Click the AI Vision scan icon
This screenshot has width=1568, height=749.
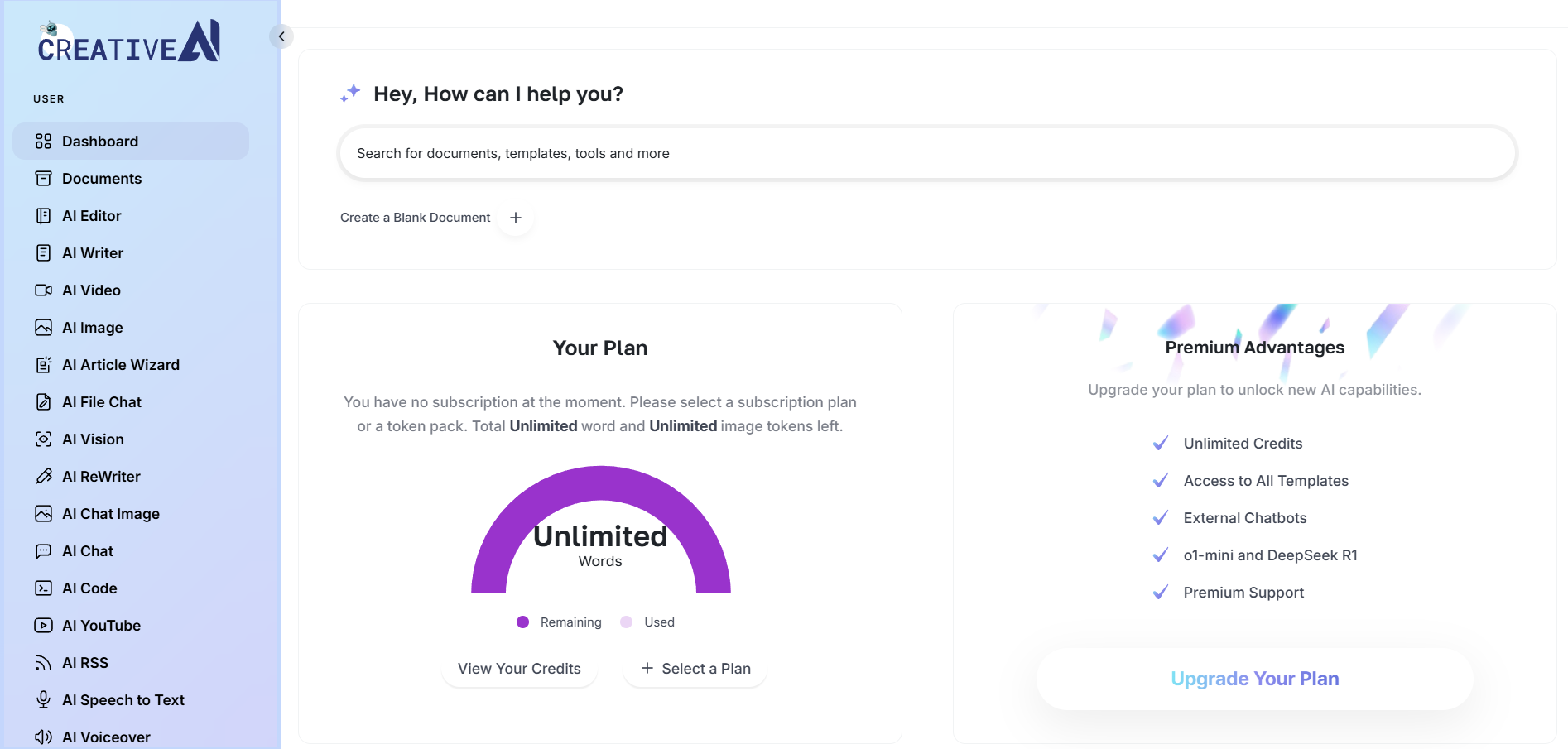44,439
